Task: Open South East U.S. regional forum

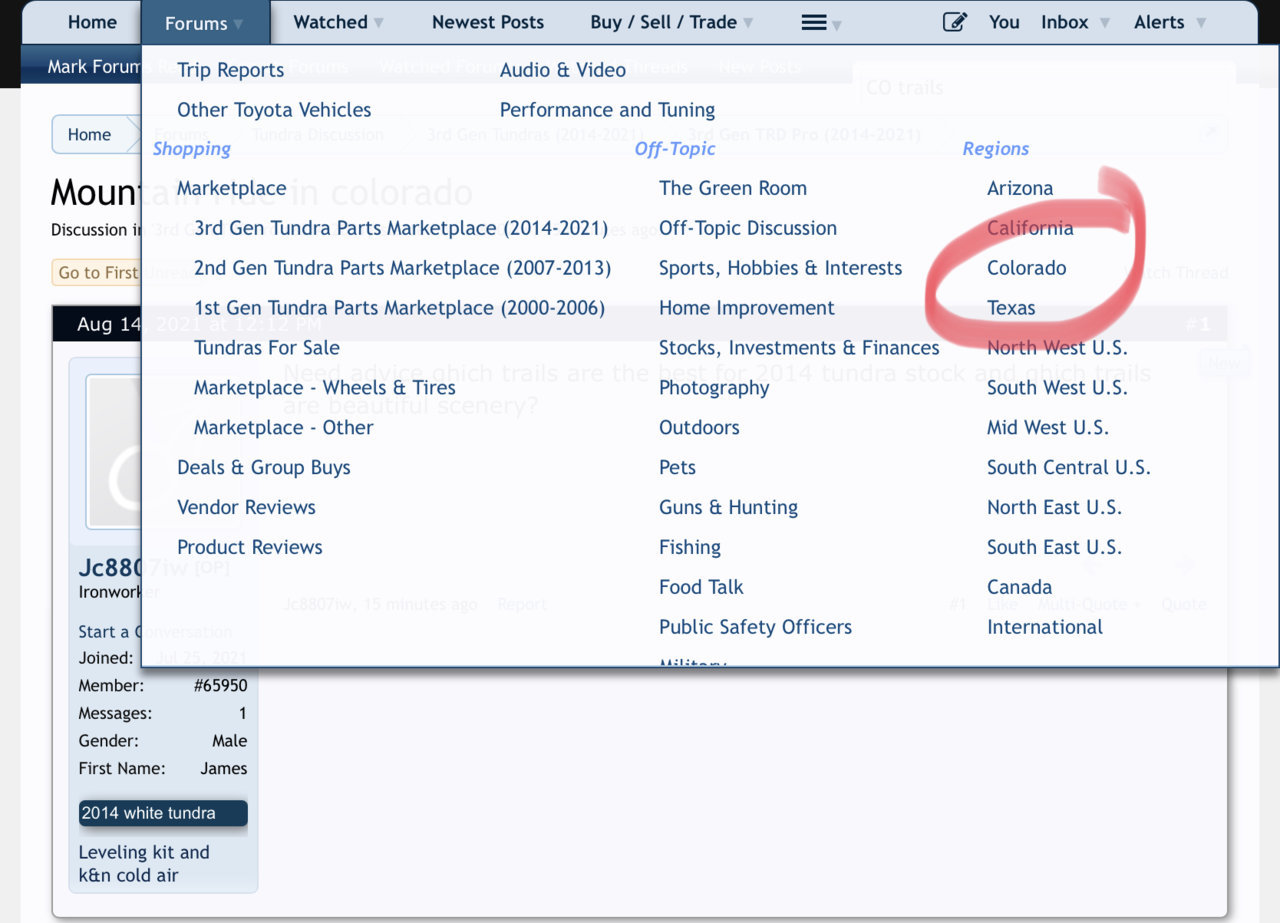Action: (x=1054, y=548)
